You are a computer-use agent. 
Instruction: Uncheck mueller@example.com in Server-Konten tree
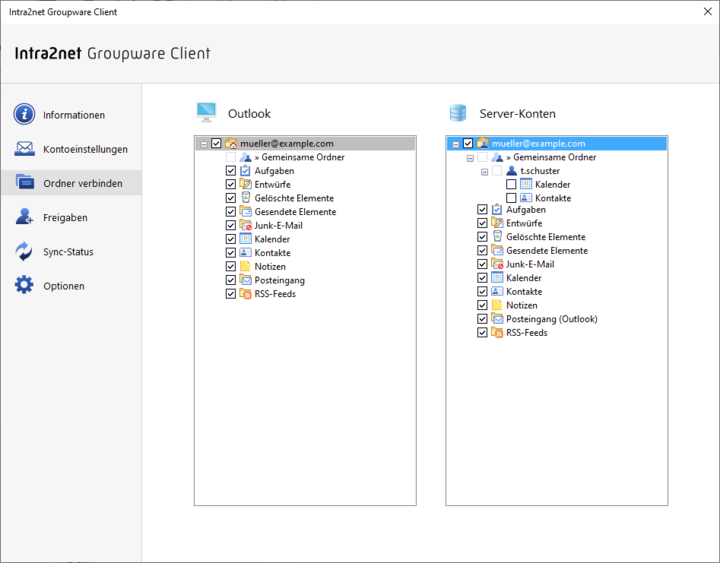point(468,143)
